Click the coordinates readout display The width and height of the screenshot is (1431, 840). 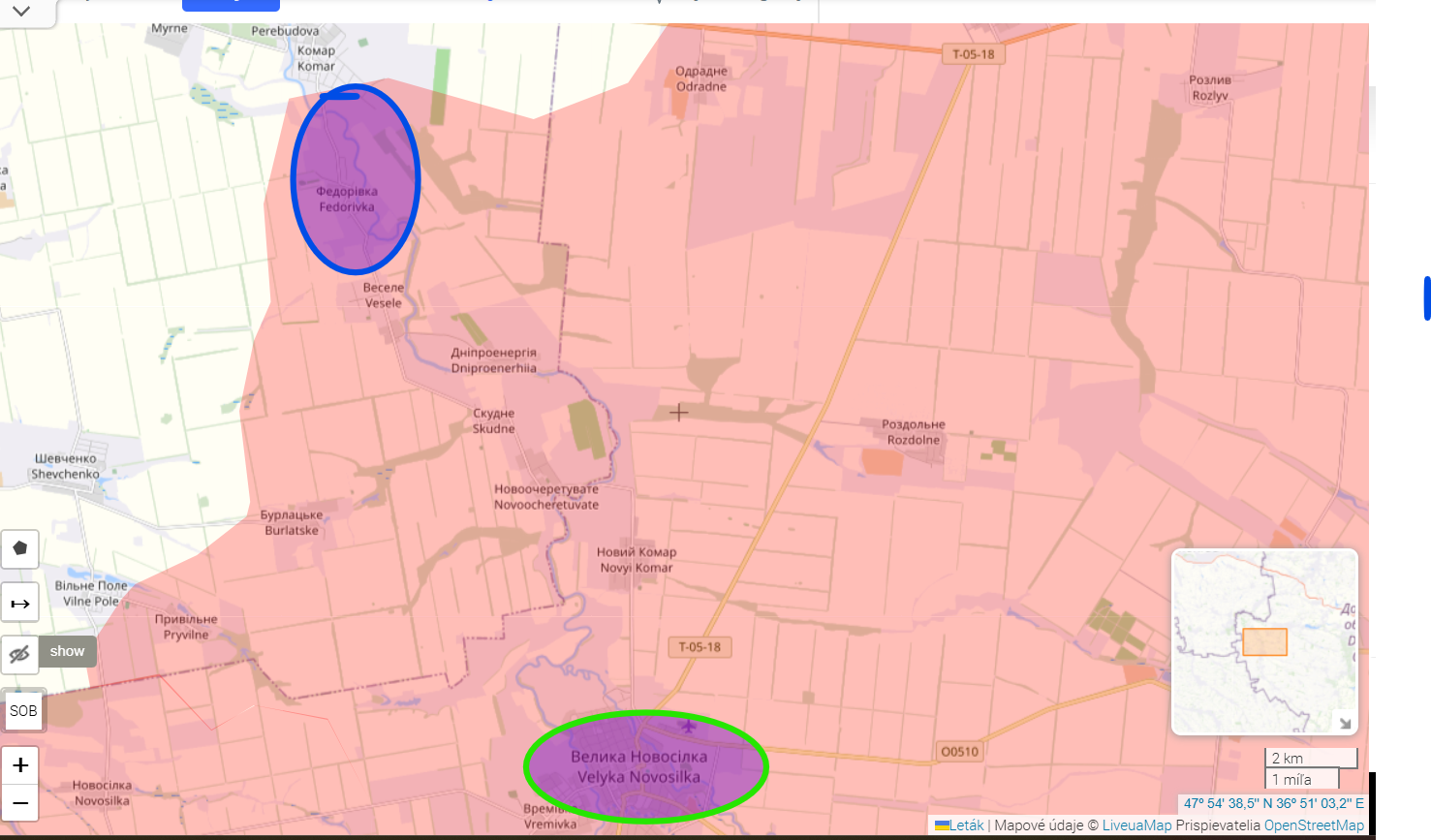click(1273, 803)
